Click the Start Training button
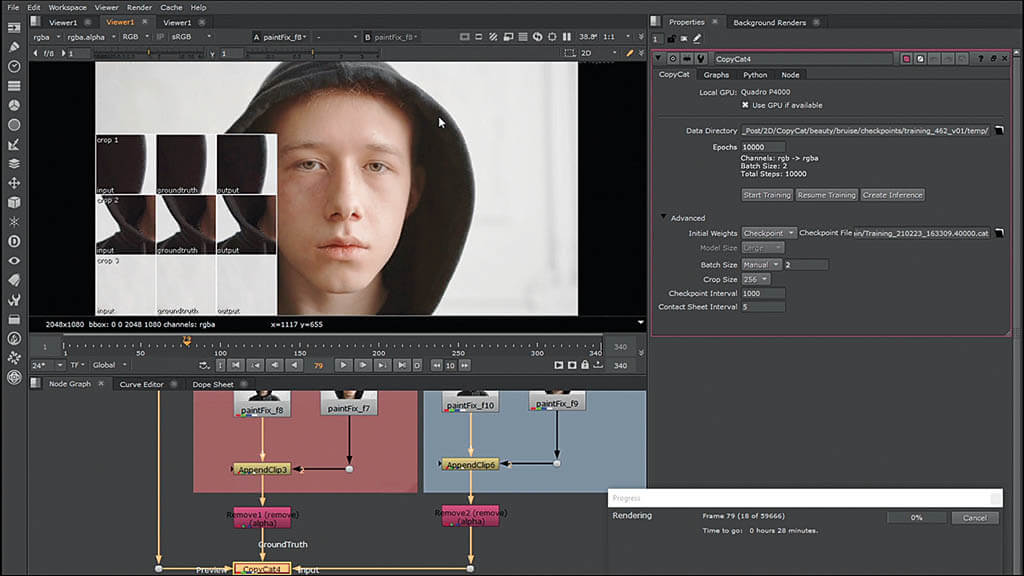1024x576 pixels. 767,195
